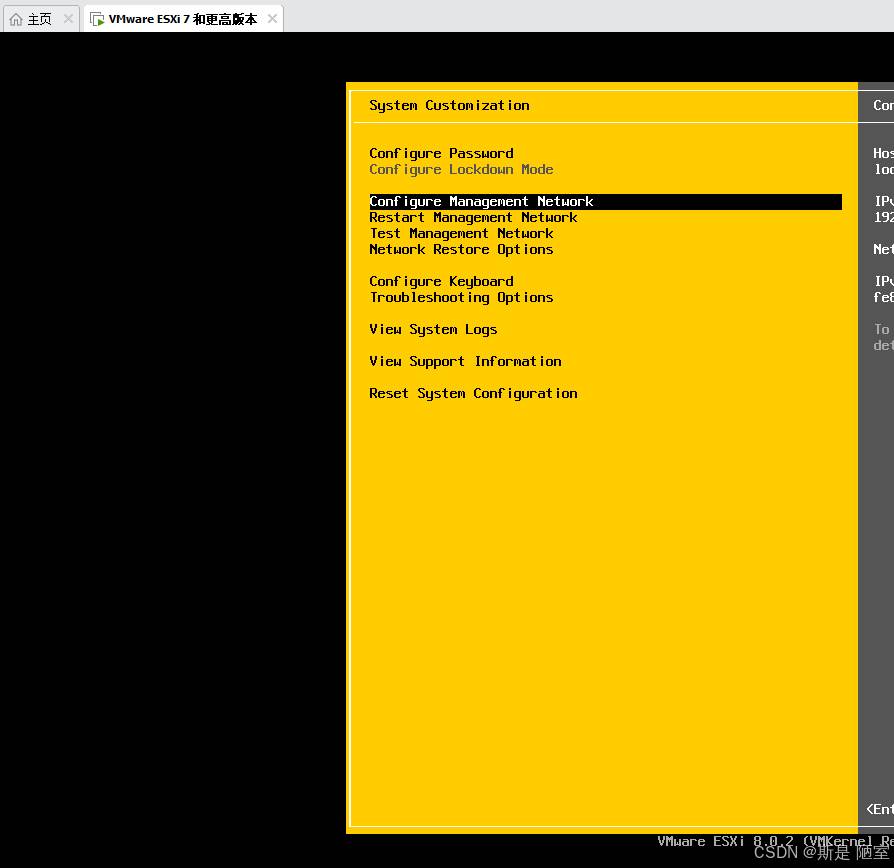Switch to the 主页 tab
The width and height of the screenshot is (894, 868).
coord(40,19)
